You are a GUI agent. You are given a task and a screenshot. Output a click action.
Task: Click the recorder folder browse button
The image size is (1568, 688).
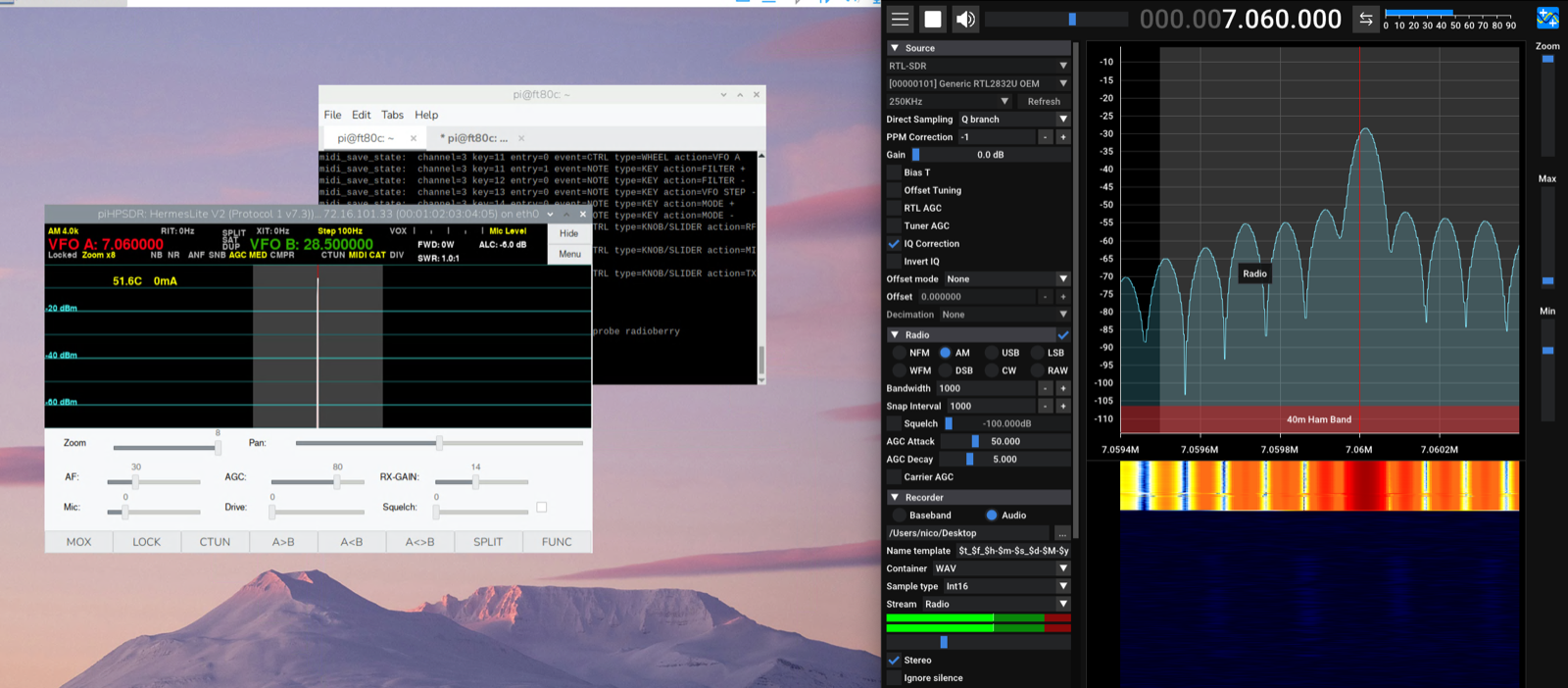(x=1061, y=533)
